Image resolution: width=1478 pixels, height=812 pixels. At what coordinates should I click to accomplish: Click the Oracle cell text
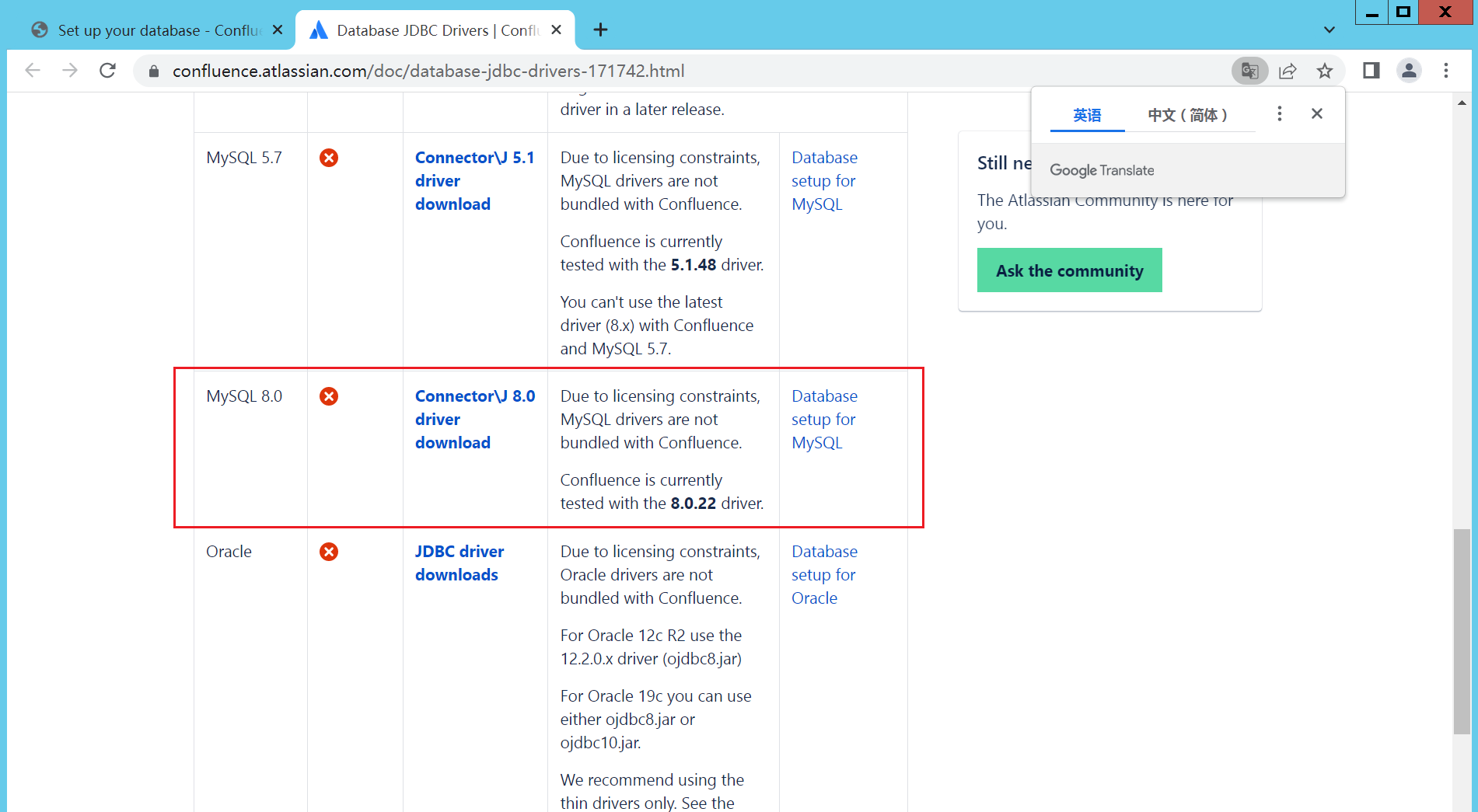(229, 552)
